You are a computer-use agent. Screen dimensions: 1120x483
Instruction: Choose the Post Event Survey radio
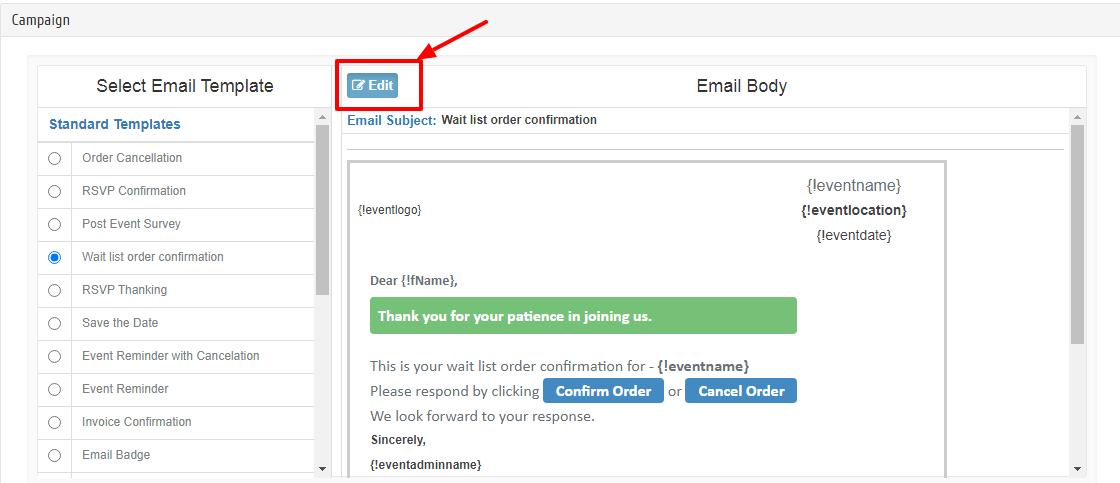54,224
